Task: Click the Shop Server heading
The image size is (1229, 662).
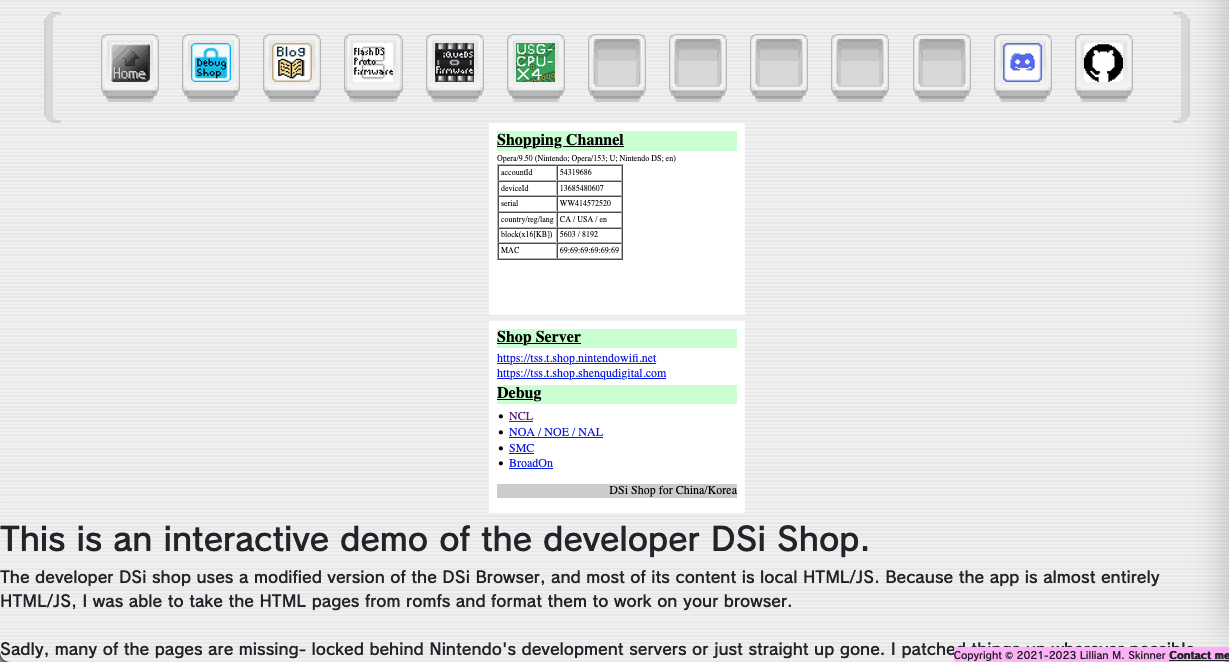Action: (x=538, y=337)
